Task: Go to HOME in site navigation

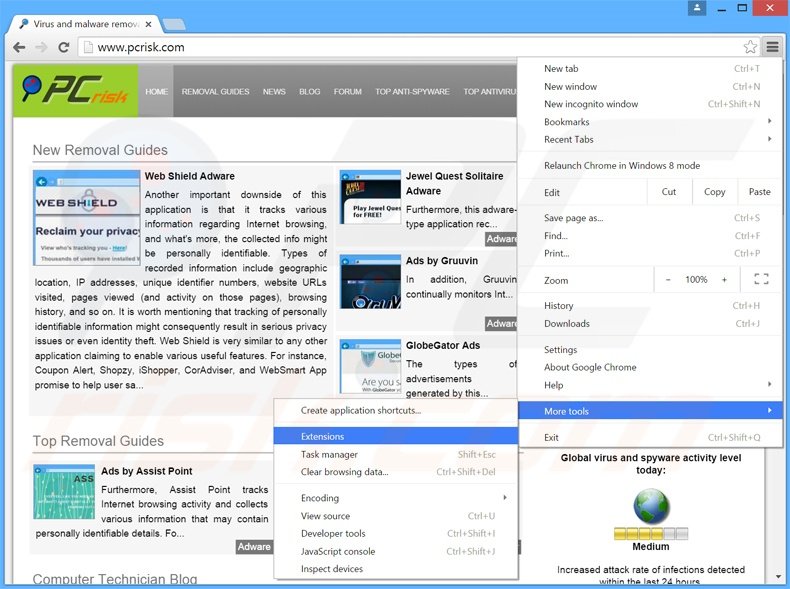Action: (x=156, y=92)
